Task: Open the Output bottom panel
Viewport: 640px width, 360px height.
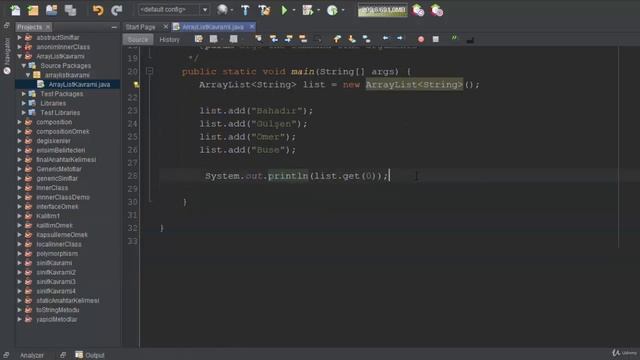Action: (x=90, y=355)
